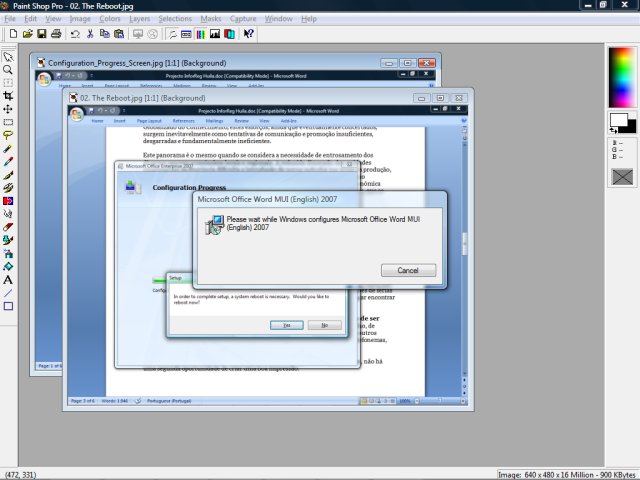This screenshot has height=480, width=640.
Task: Open context help pointer tool
Action: pyautogui.click(x=249, y=34)
